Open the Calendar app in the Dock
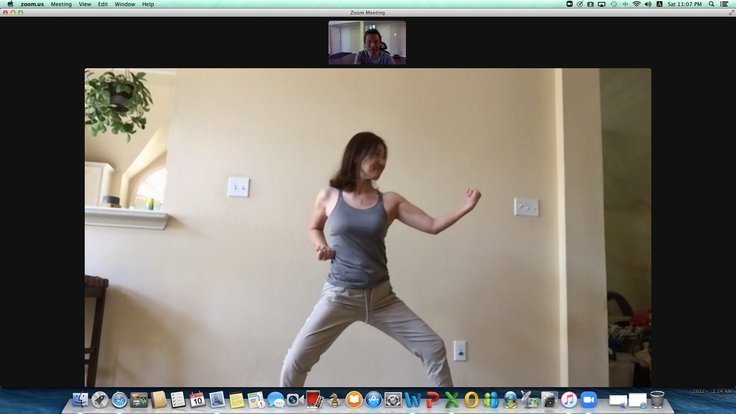This screenshot has width=736, height=414. tap(197, 400)
